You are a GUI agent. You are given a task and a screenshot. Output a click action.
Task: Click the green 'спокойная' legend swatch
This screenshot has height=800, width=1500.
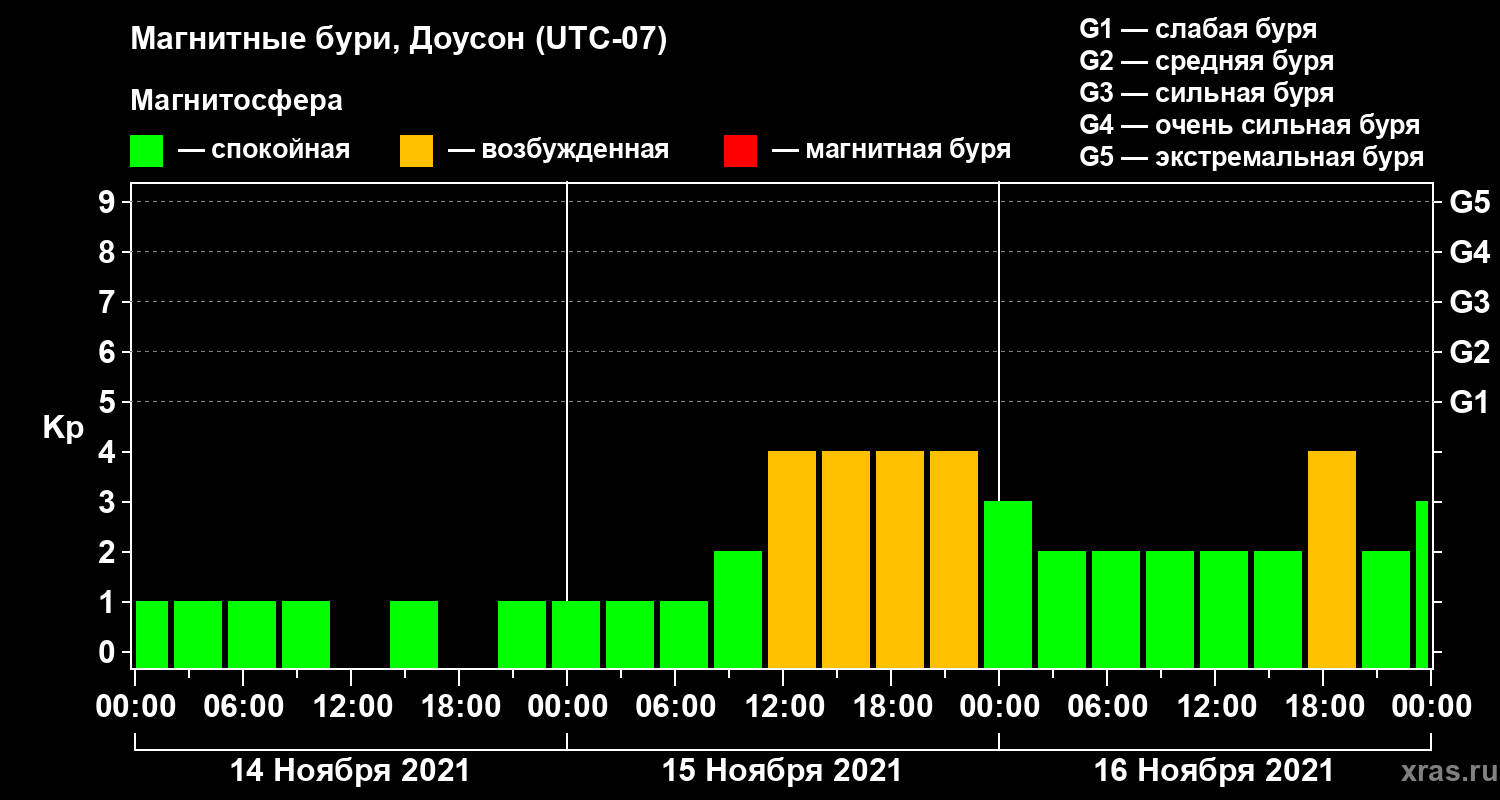click(146, 151)
